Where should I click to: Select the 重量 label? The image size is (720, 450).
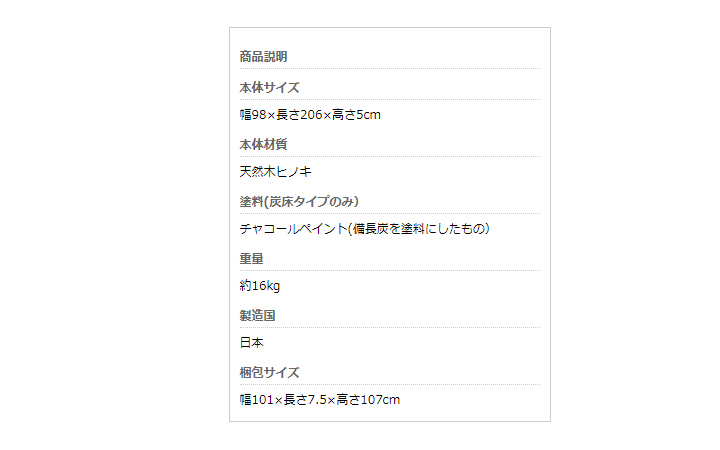point(251,259)
